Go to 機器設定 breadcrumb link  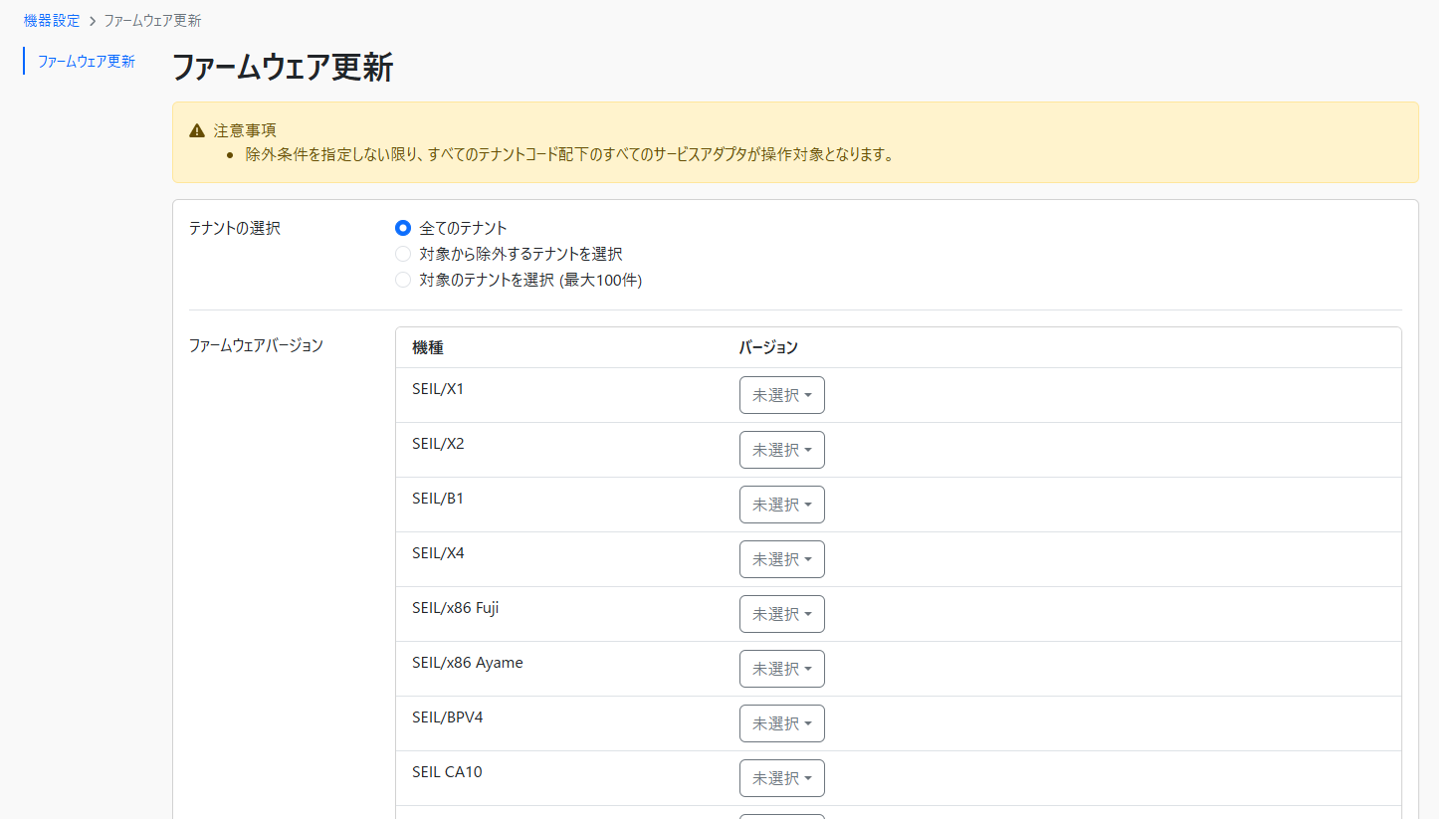[52, 21]
